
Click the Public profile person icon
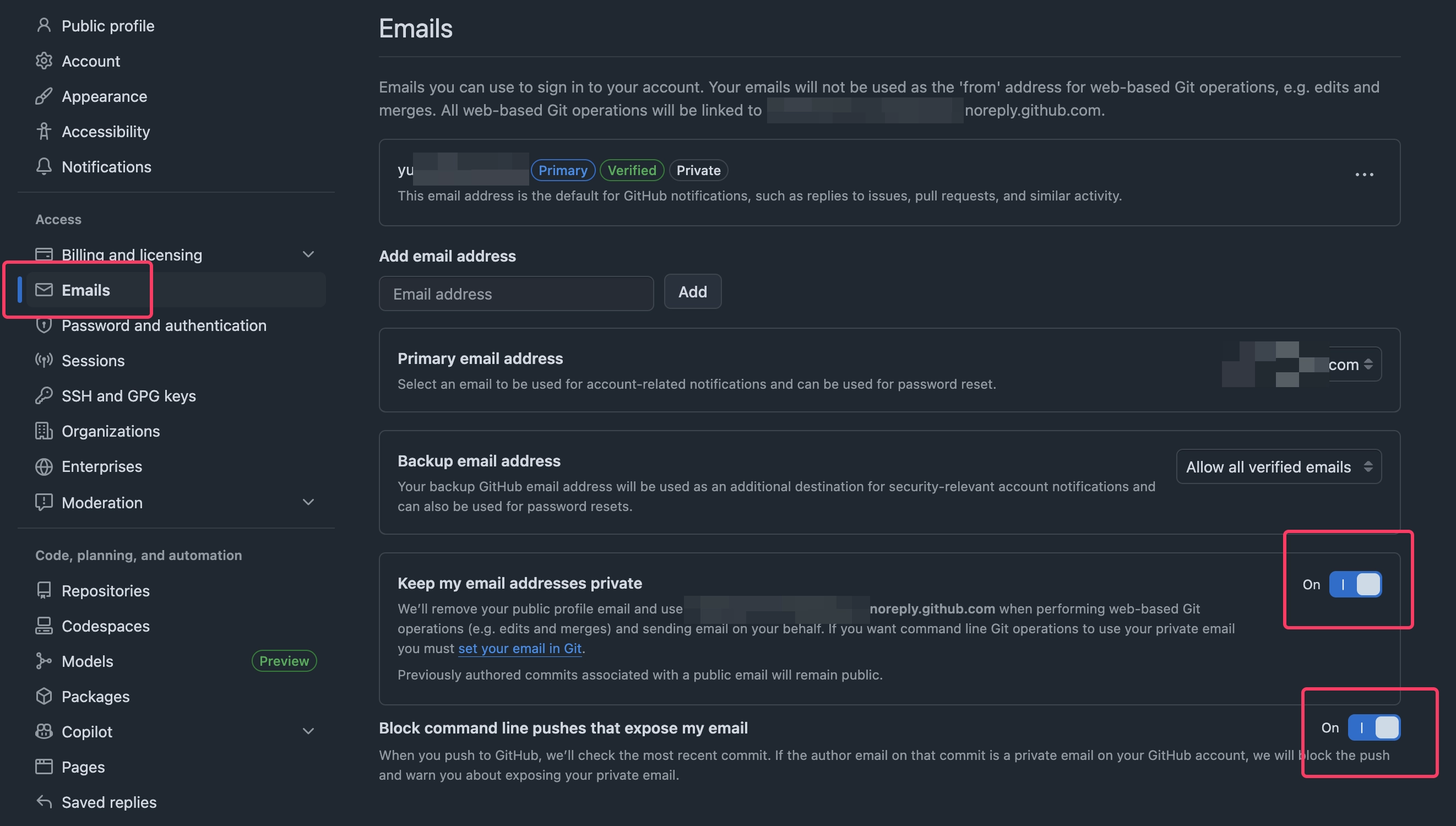44,25
